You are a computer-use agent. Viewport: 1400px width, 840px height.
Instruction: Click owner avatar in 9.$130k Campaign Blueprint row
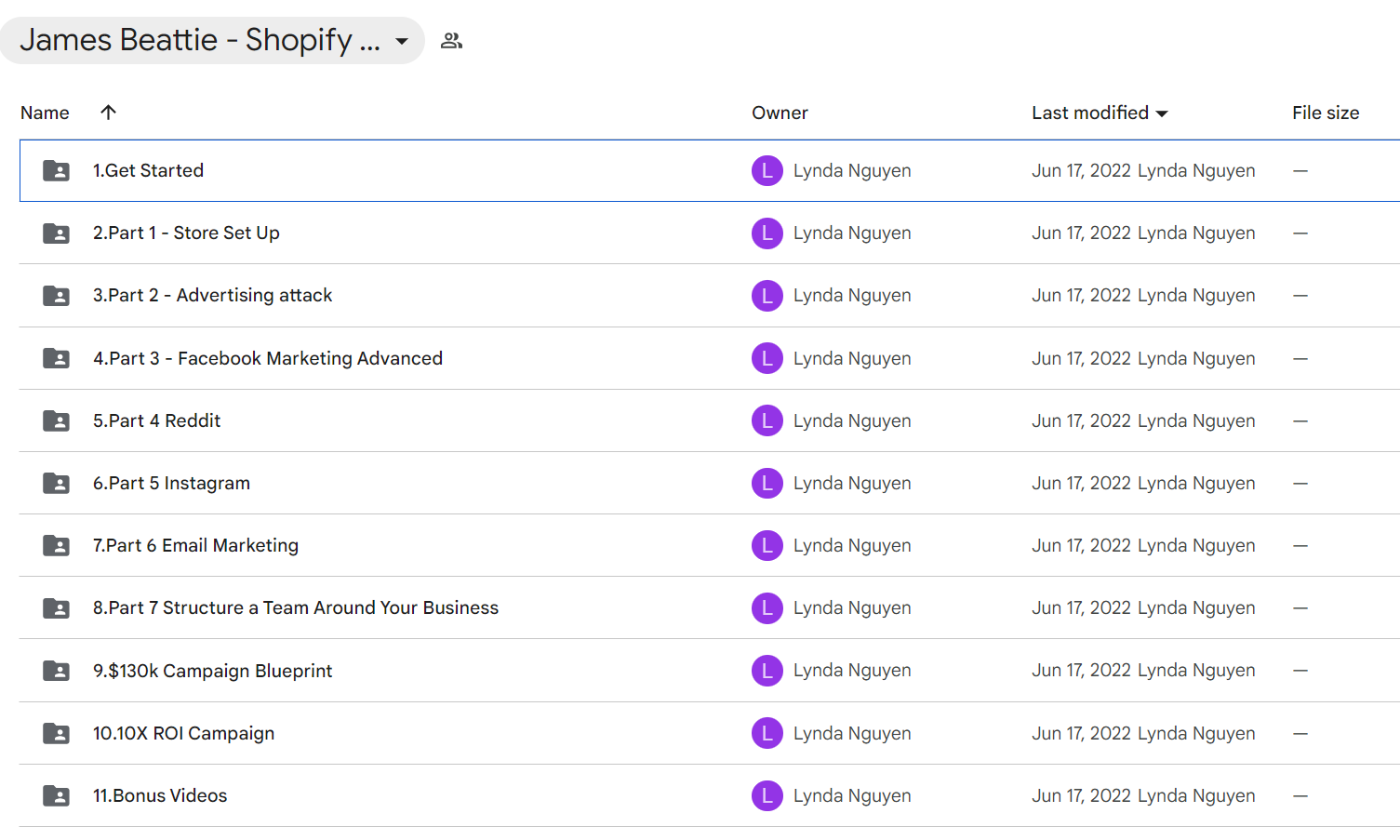(x=767, y=670)
